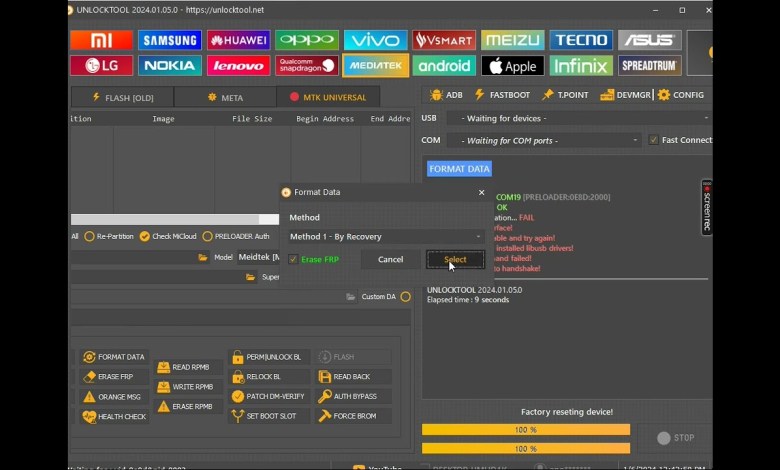
Task: Select the Meizu brand logo
Action: (x=512, y=40)
